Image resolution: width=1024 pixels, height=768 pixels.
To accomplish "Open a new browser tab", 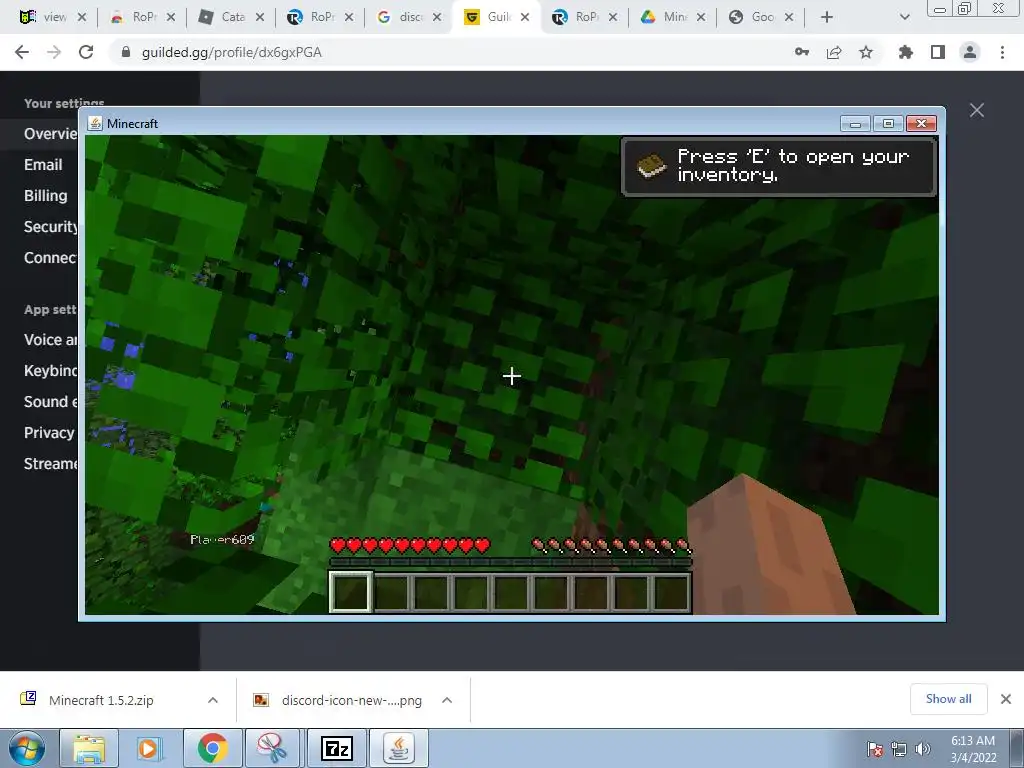I will tap(827, 17).
